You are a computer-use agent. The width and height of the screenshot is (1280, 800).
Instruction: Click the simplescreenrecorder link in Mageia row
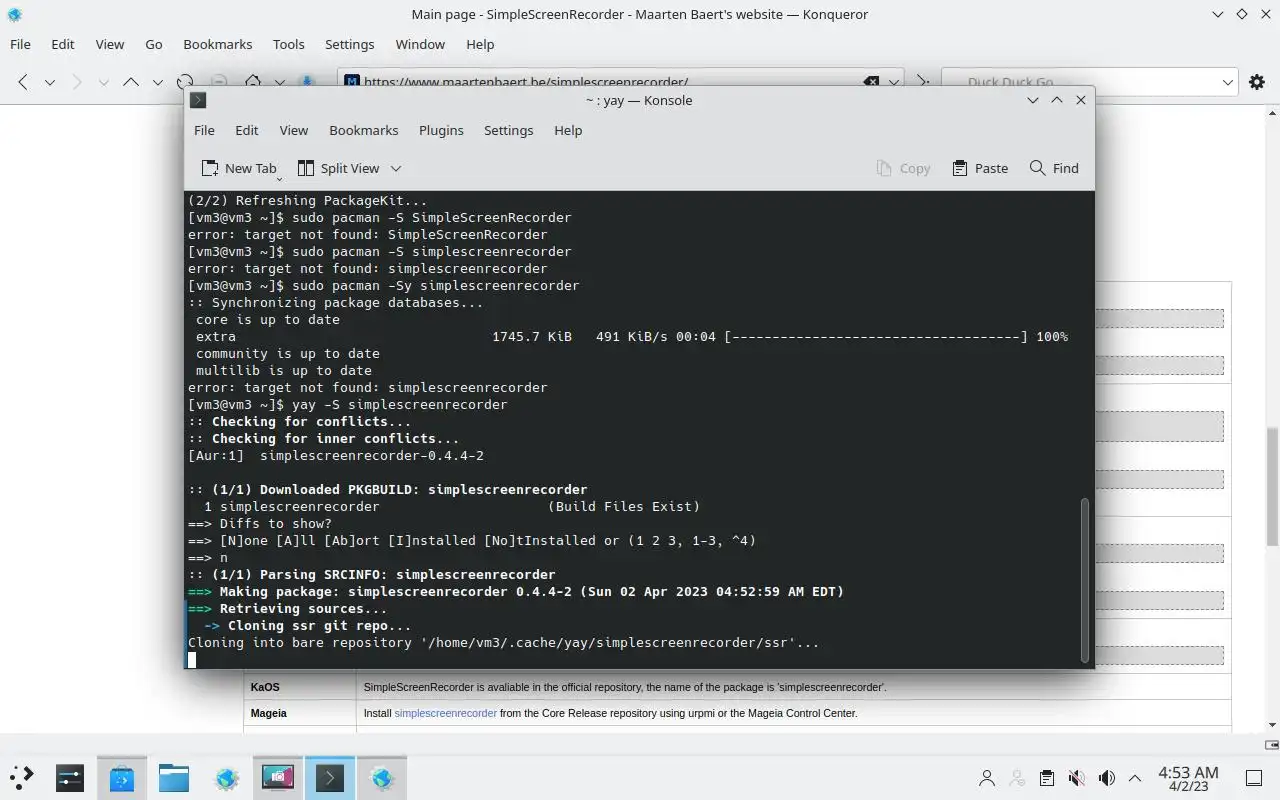[445, 713]
